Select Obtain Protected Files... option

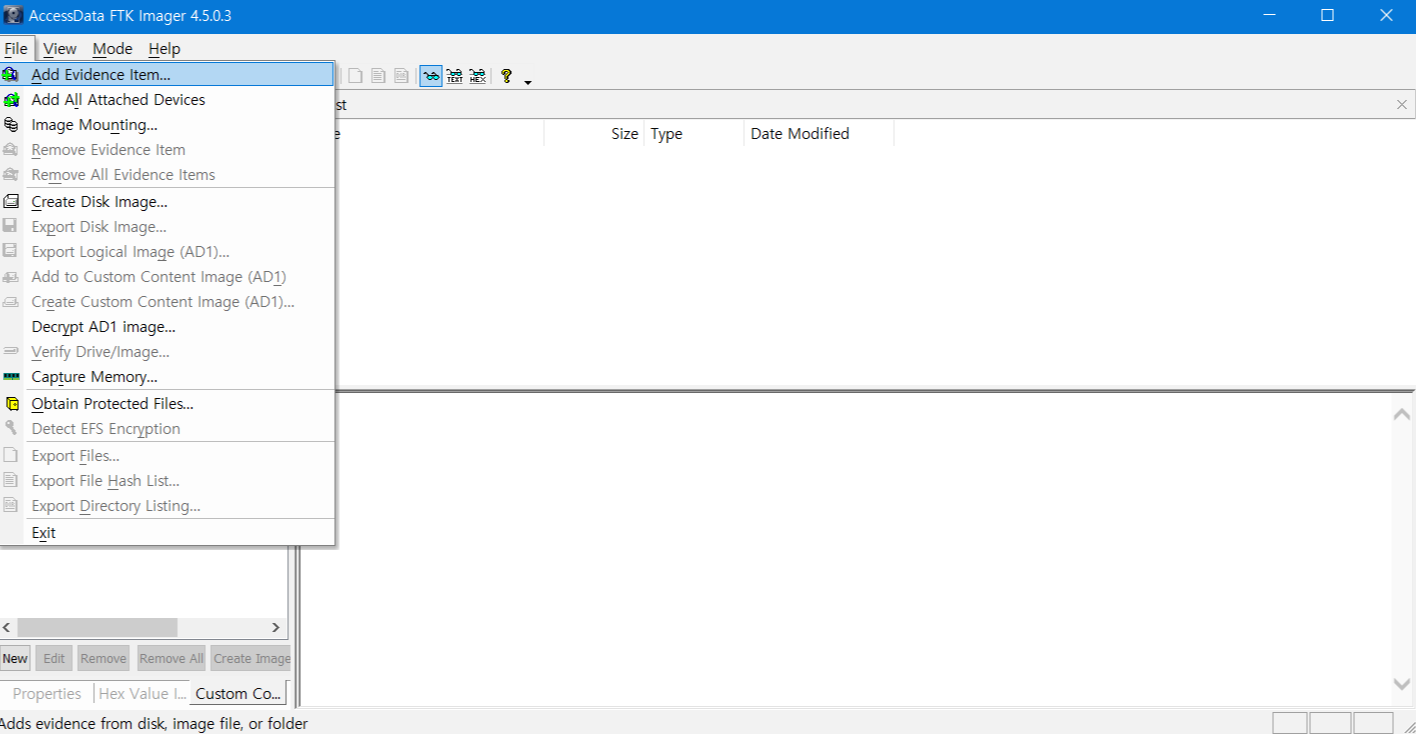click(167, 403)
